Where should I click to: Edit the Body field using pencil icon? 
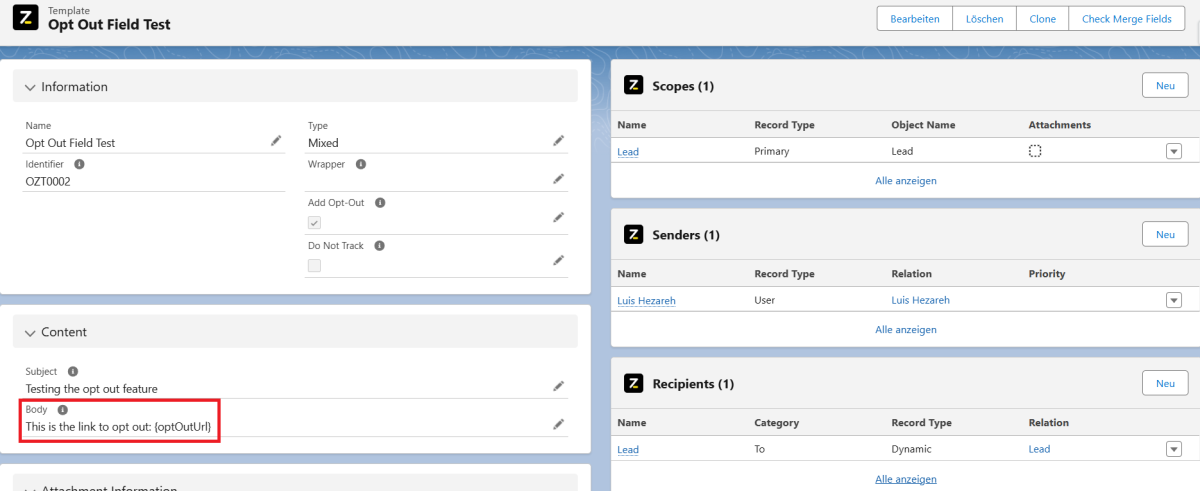click(x=559, y=424)
